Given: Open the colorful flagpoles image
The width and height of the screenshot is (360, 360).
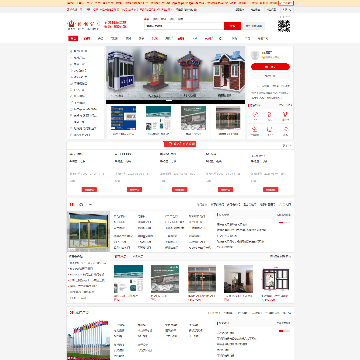Looking at the screenshot, I should pyautogui.click(x=88, y=339).
